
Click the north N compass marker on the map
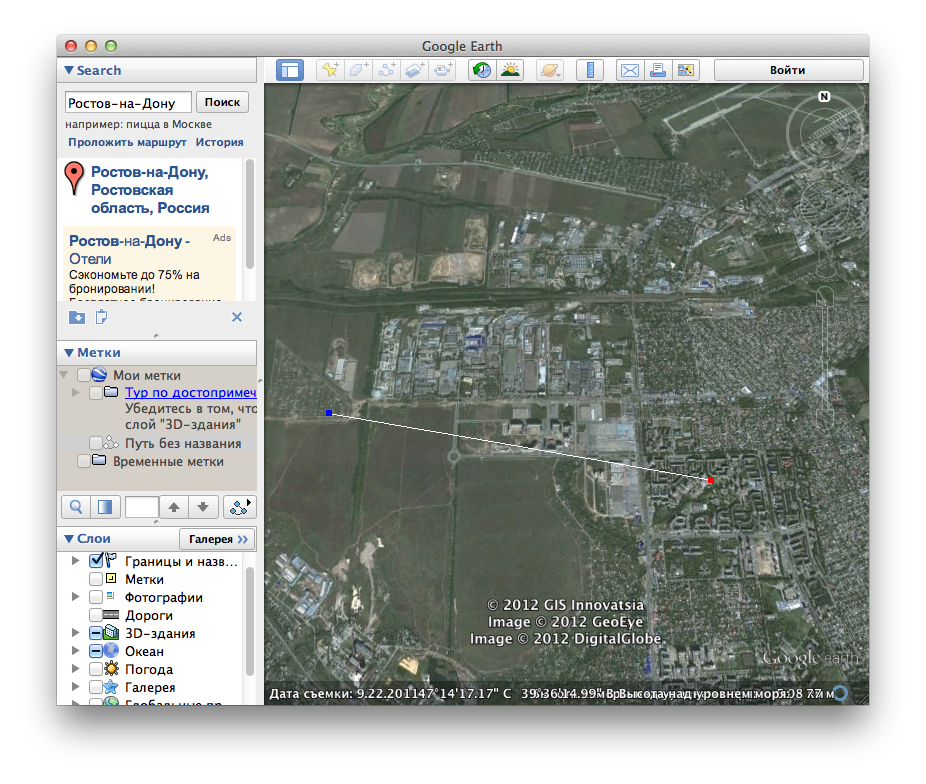824,96
